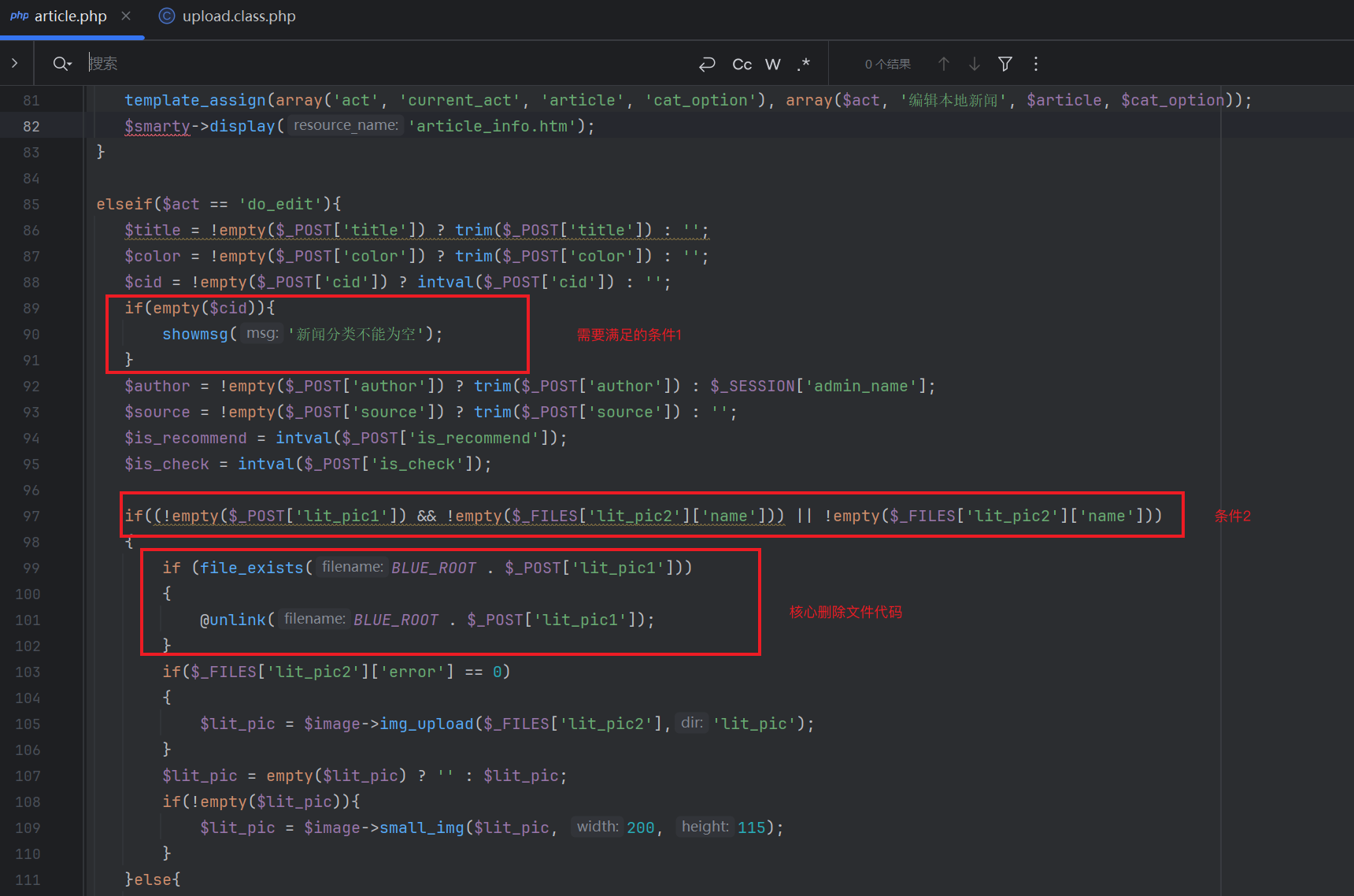This screenshot has height=896, width=1354.
Task: Focus the search text field
Action: click(386, 64)
